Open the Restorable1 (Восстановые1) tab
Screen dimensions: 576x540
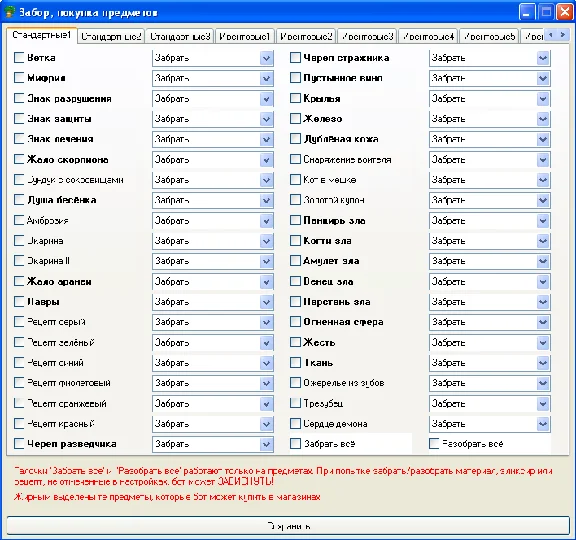coord(245,36)
